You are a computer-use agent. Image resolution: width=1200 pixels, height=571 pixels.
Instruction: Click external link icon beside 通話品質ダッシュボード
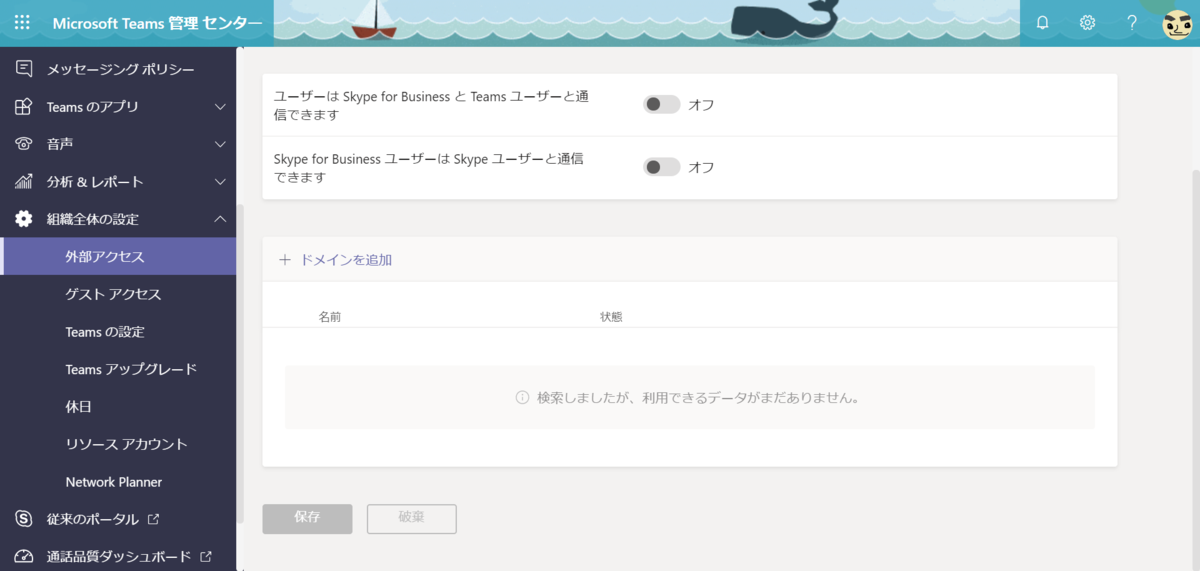coord(206,557)
